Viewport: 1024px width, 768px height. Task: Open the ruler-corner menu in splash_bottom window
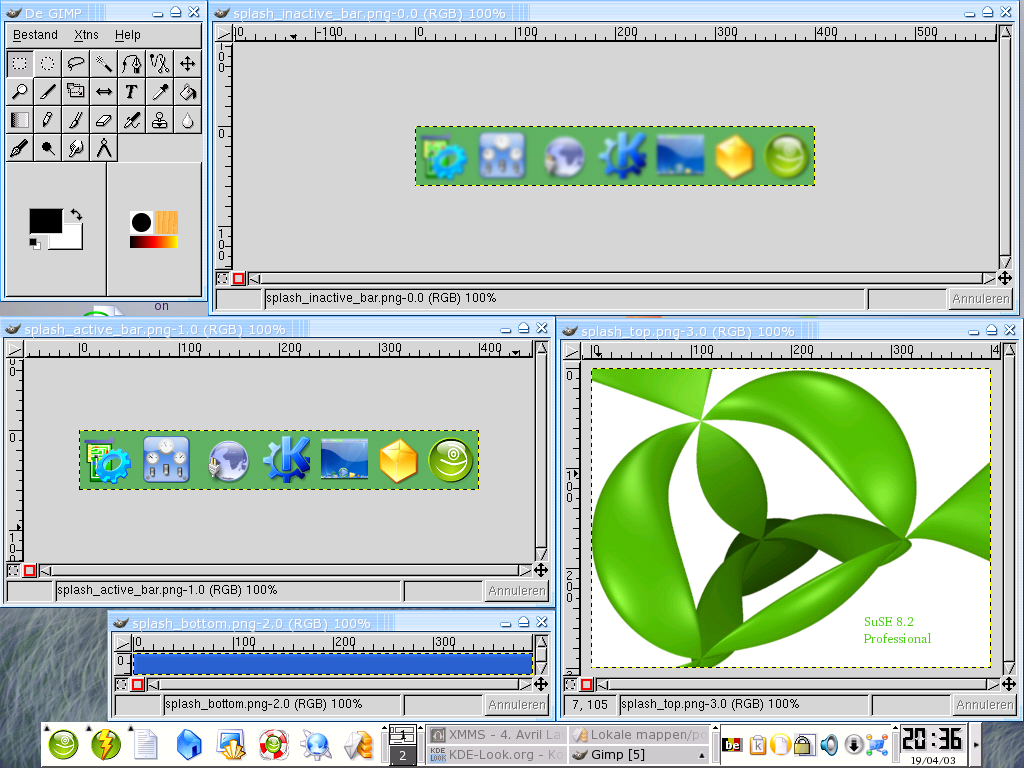123,643
